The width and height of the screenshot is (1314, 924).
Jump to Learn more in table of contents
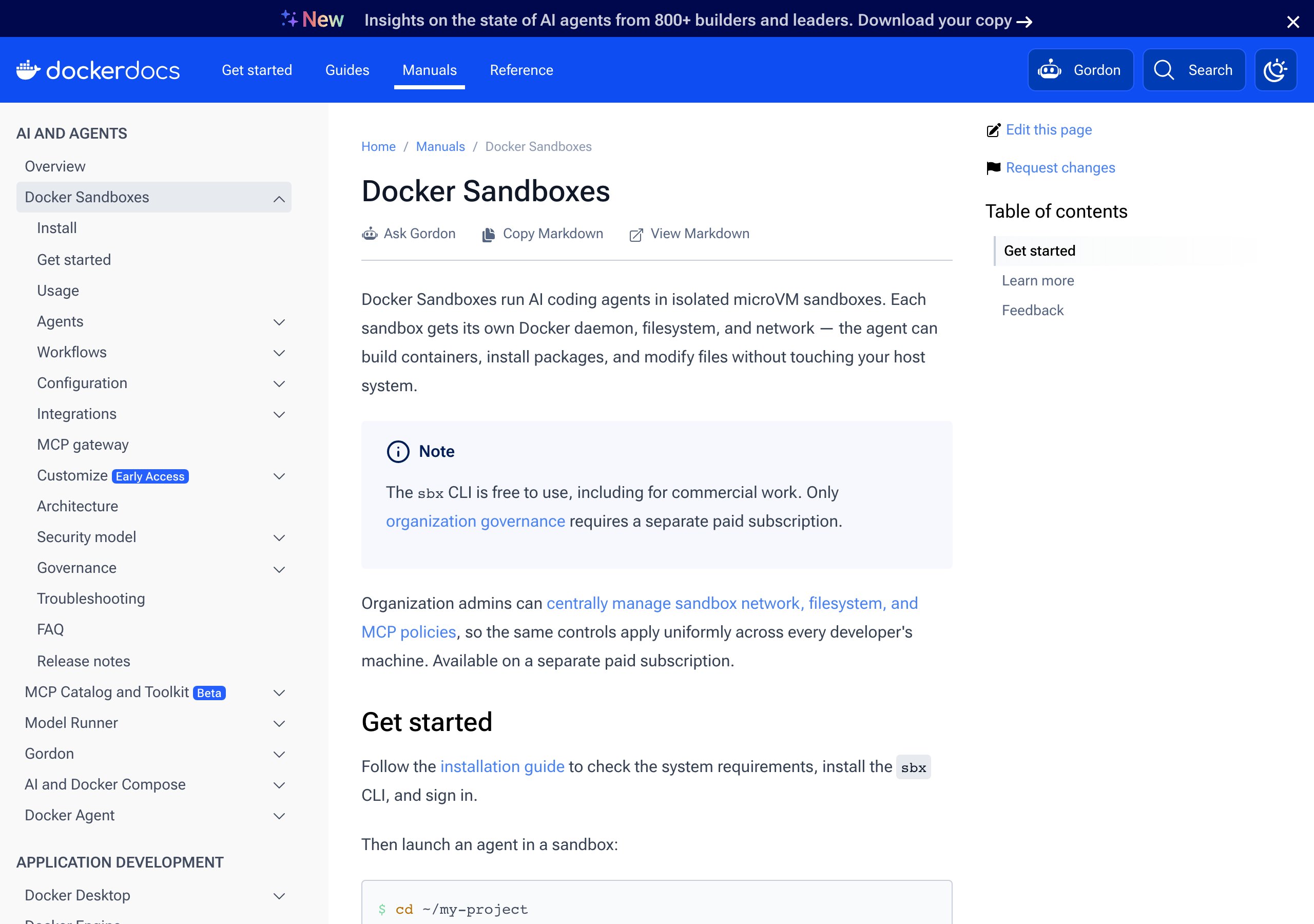[x=1037, y=280]
